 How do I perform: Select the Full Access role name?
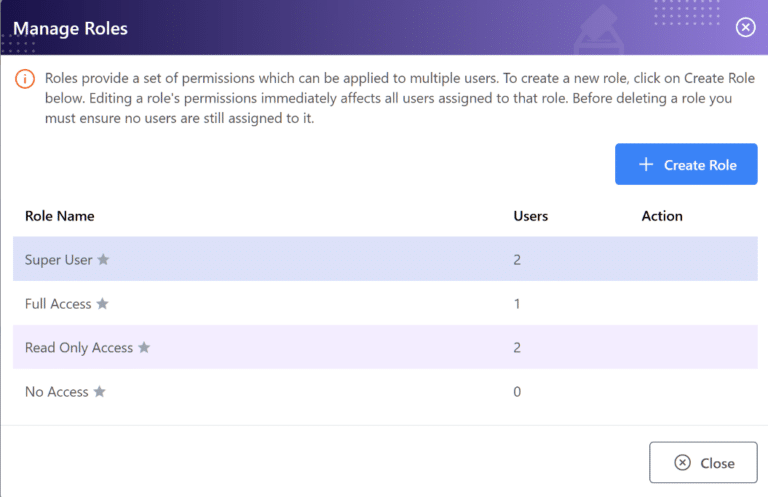58,304
